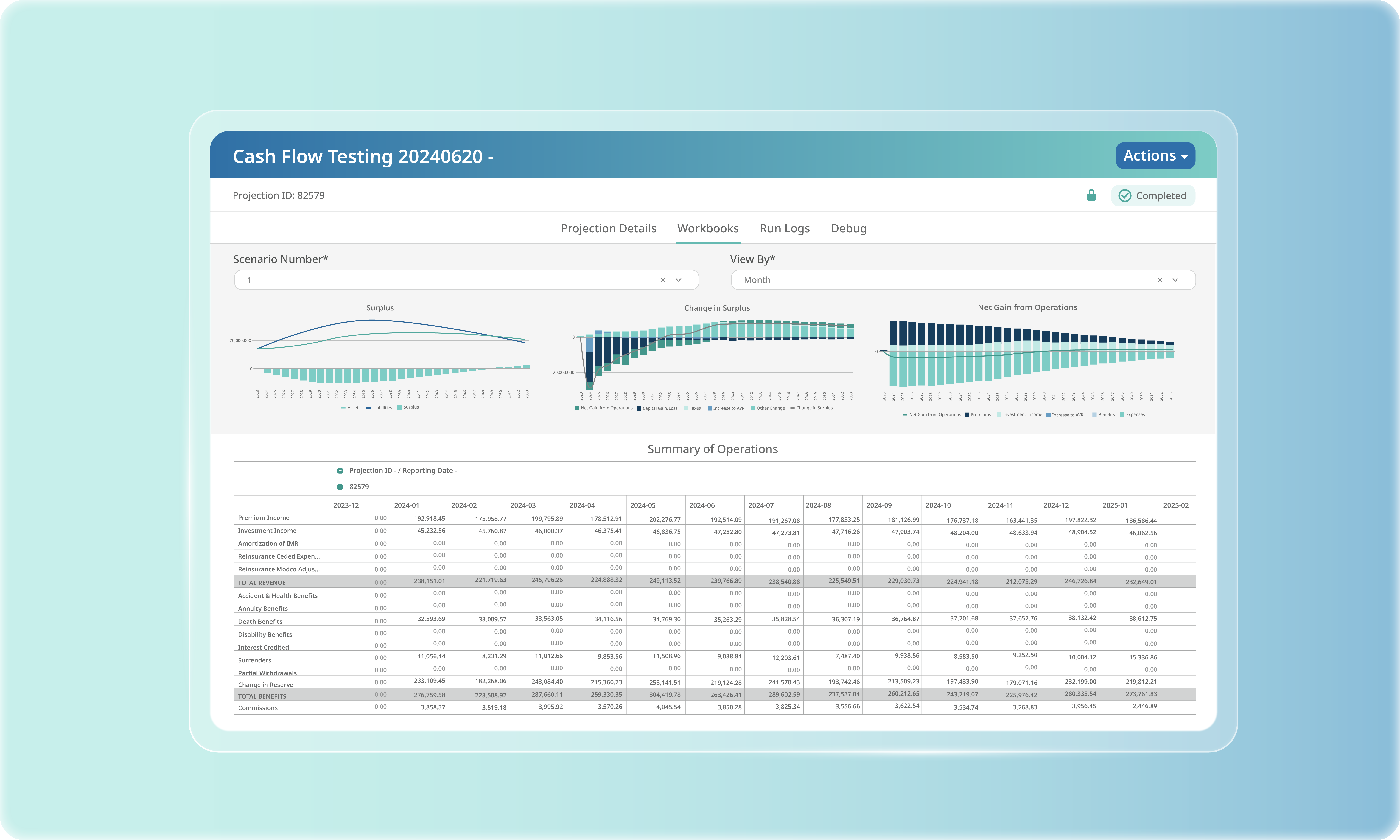Click the Disability Benefits row label
This screenshot has height=840, width=1400.
point(265,634)
